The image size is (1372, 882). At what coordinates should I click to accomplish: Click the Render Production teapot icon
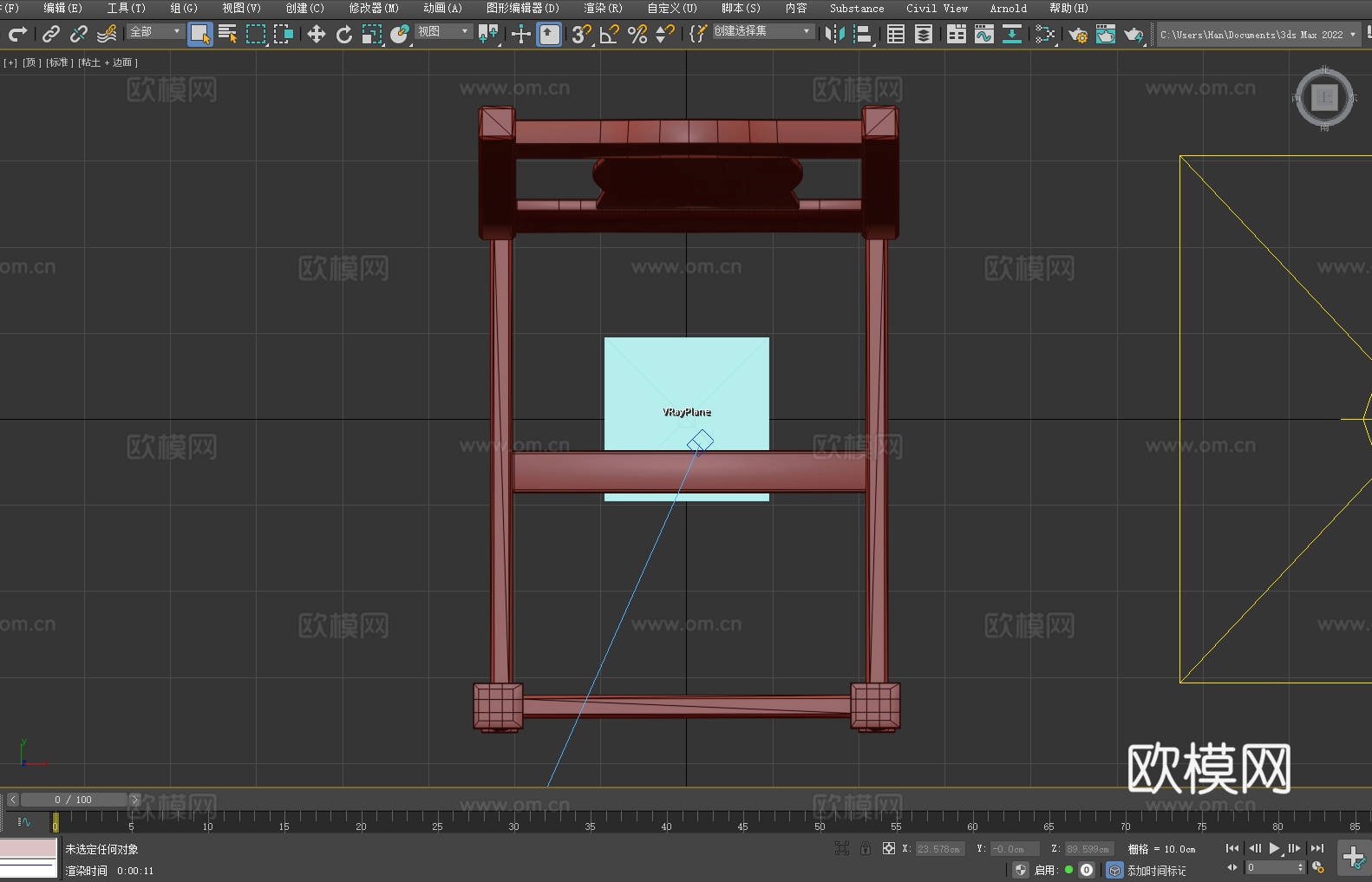tap(1134, 35)
